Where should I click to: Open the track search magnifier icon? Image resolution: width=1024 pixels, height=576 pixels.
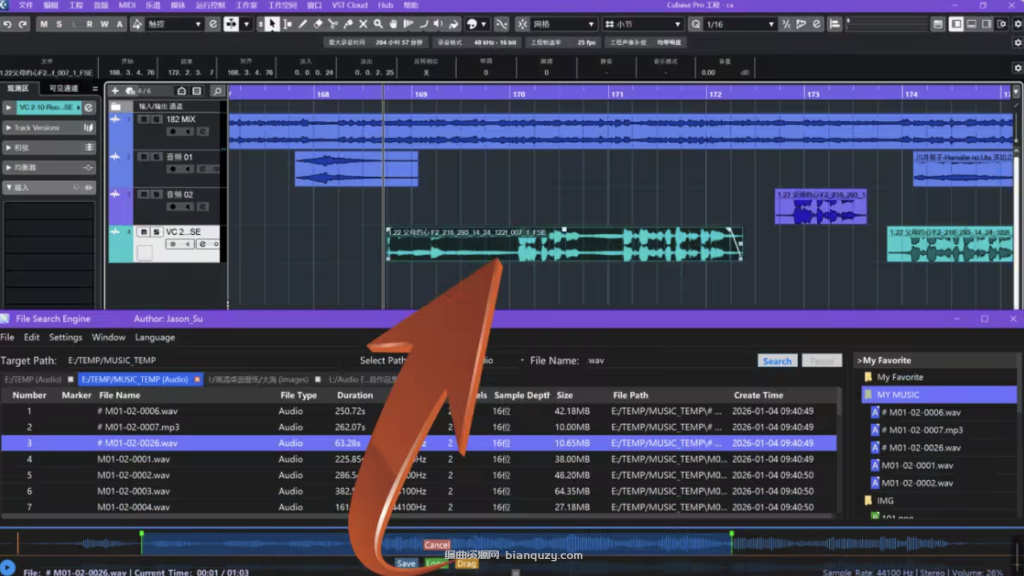click(217, 91)
